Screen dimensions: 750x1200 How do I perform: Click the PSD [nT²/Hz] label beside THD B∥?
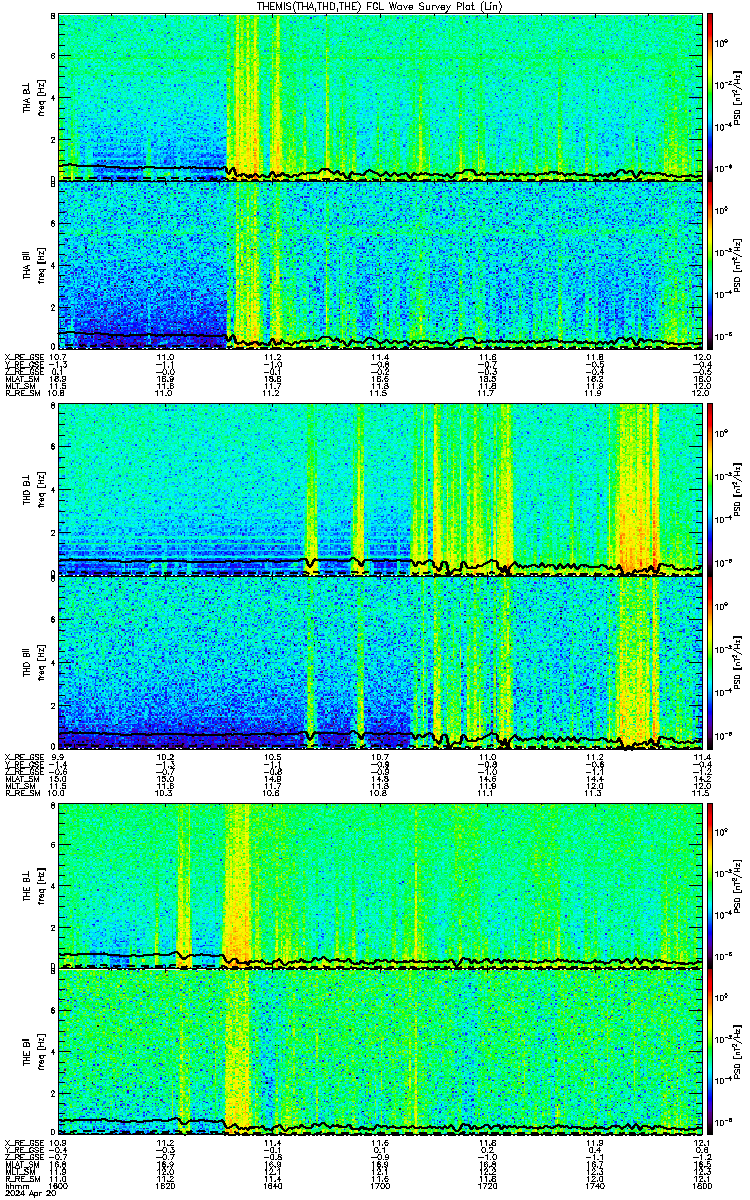click(738, 662)
